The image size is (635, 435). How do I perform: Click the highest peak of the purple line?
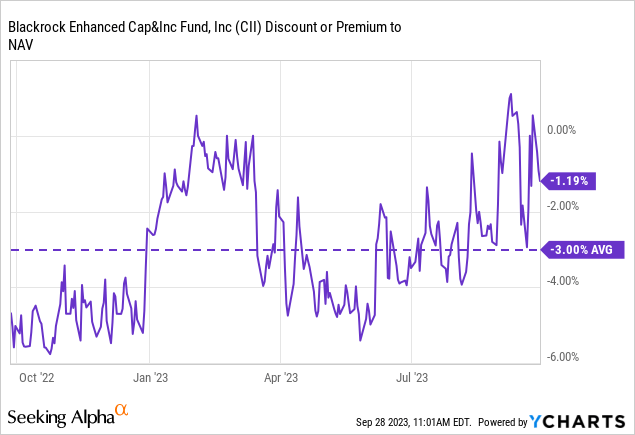[x=511, y=95]
